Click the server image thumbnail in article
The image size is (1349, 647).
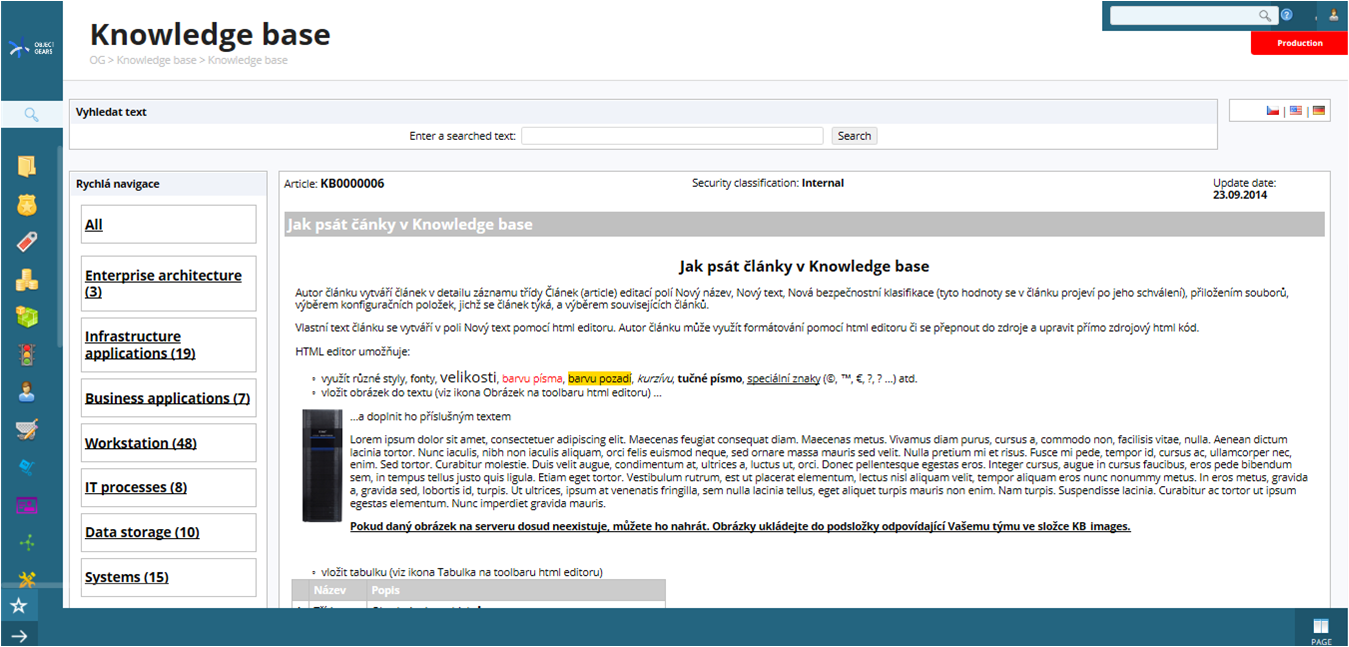click(323, 465)
